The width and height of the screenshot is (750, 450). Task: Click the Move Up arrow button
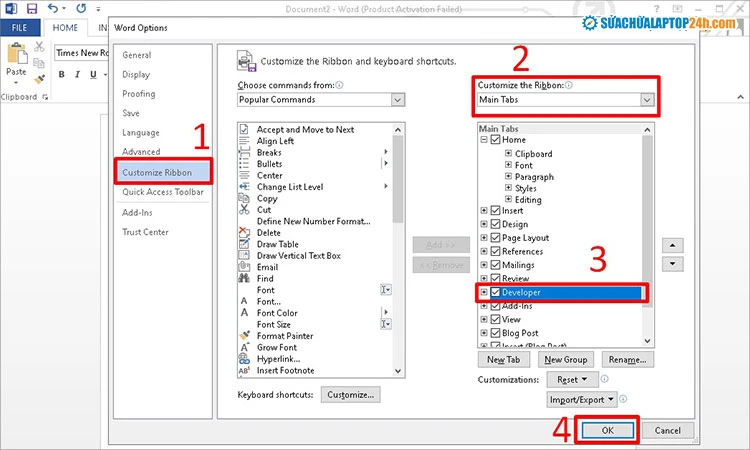click(x=674, y=245)
